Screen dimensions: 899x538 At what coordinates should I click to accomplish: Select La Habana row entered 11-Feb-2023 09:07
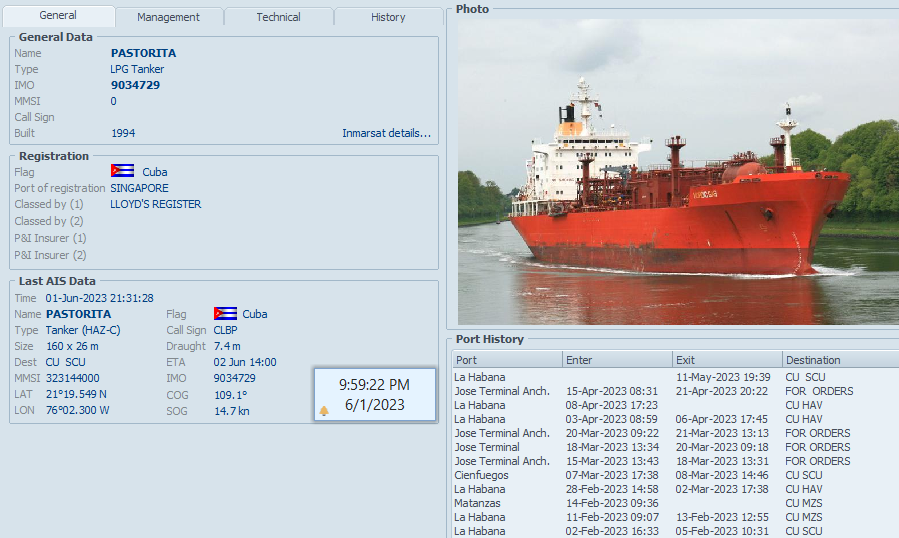tap(675, 517)
